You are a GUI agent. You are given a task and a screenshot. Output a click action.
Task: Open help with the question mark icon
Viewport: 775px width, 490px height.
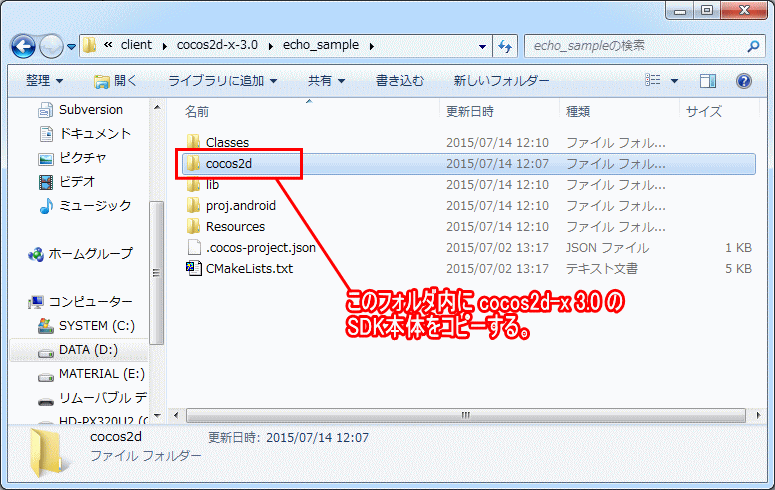pyautogui.click(x=743, y=81)
